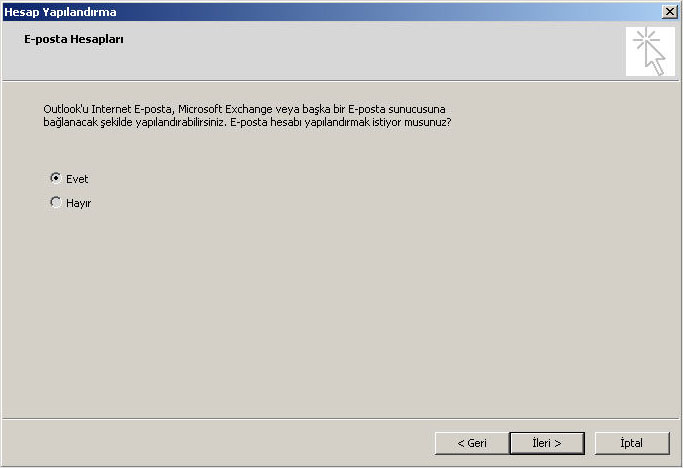683x468 pixels.
Task: Select the Hayır radio button
Action: (55, 202)
